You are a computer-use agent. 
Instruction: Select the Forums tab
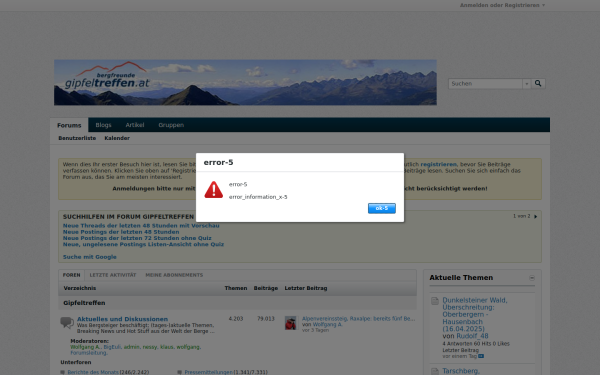69,125
